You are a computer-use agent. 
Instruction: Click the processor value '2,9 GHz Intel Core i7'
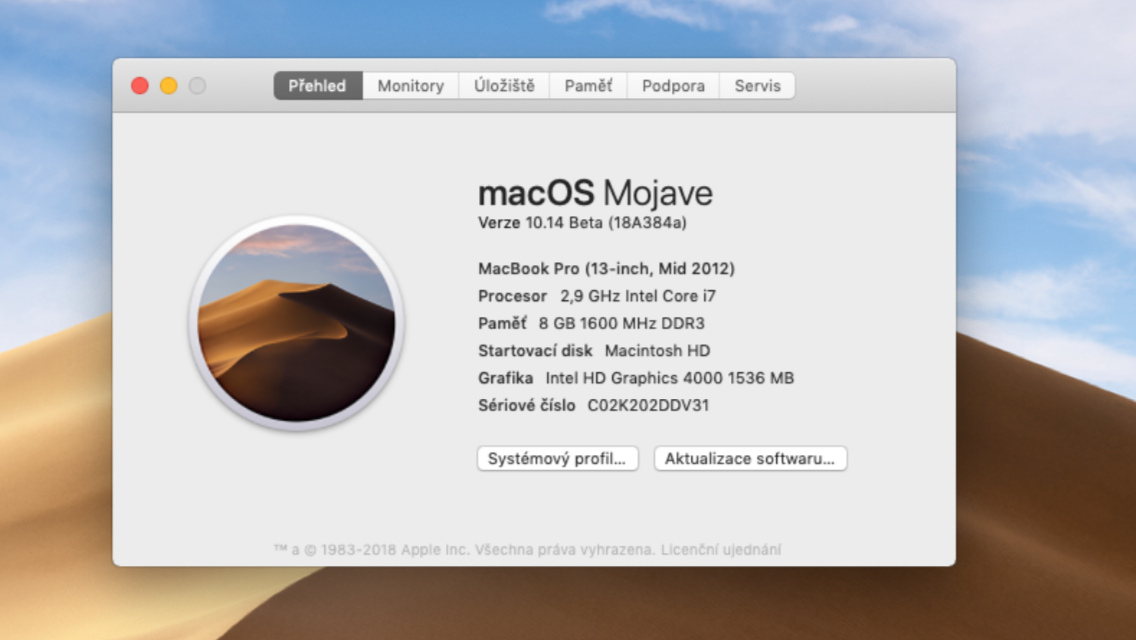638,296
